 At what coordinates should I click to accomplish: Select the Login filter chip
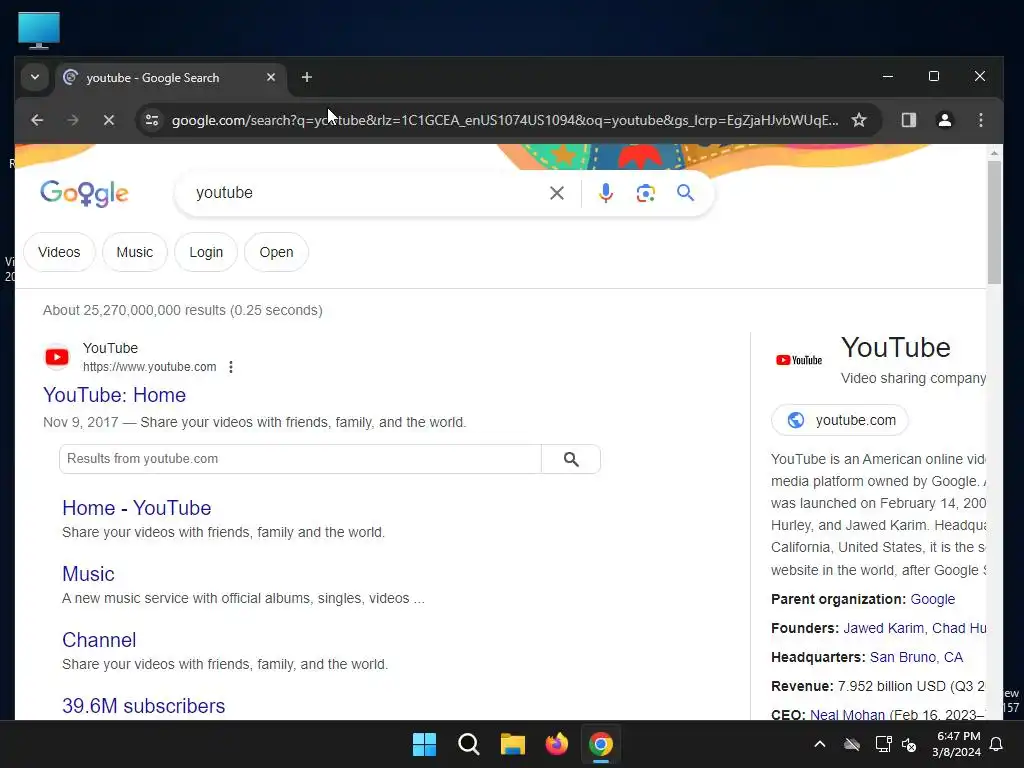(206, 252)
